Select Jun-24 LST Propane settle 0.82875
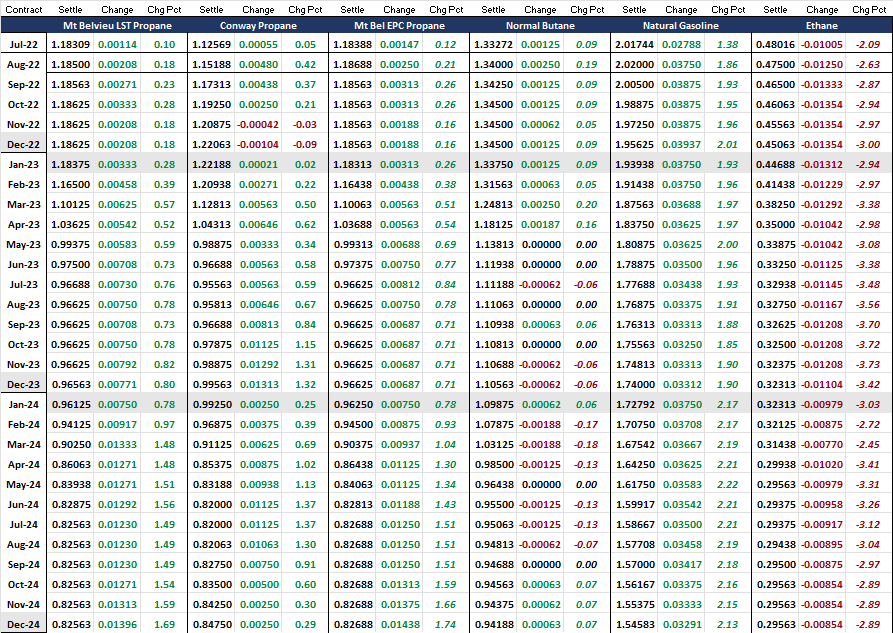The image size is (893, 633). click(71, 505)
